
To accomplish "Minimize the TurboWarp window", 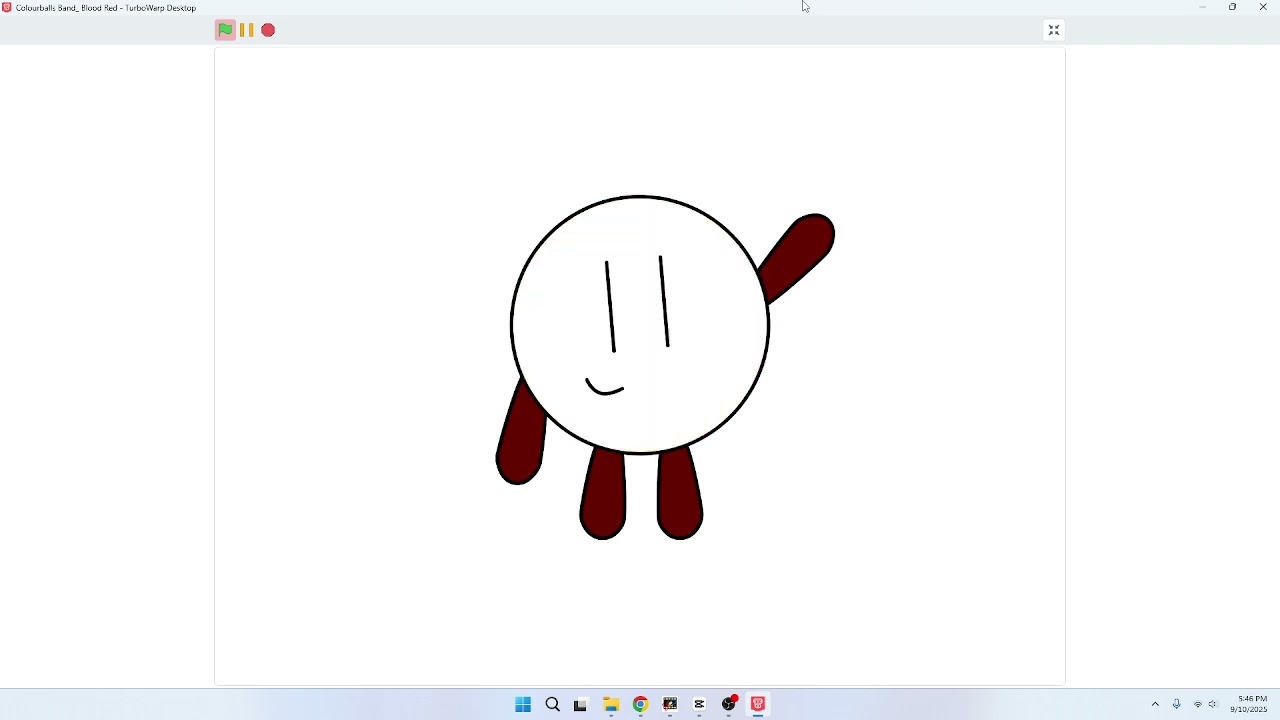I will click(1203, 7).
